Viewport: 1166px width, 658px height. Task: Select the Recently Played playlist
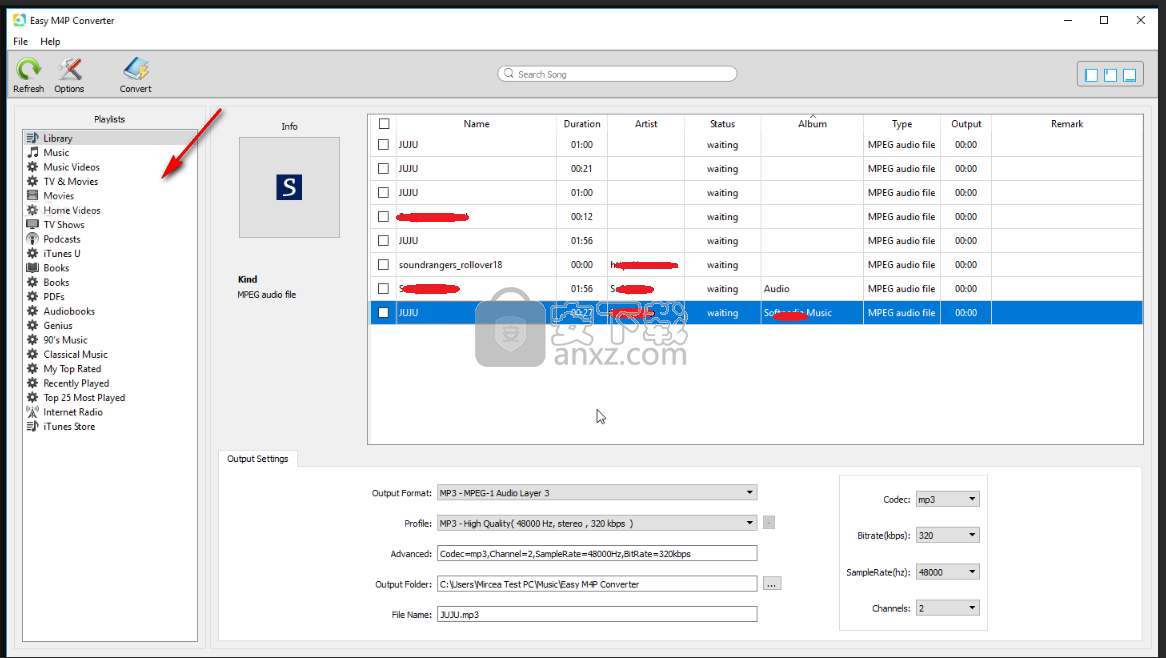(x=76, y=384)
